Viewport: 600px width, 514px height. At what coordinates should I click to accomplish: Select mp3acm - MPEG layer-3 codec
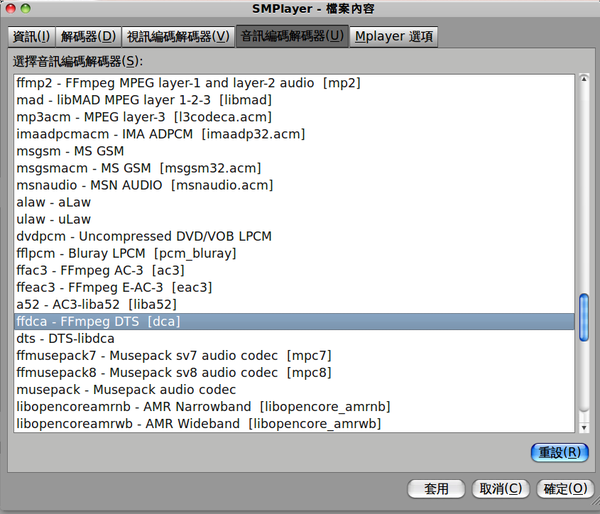click(294, 117)
